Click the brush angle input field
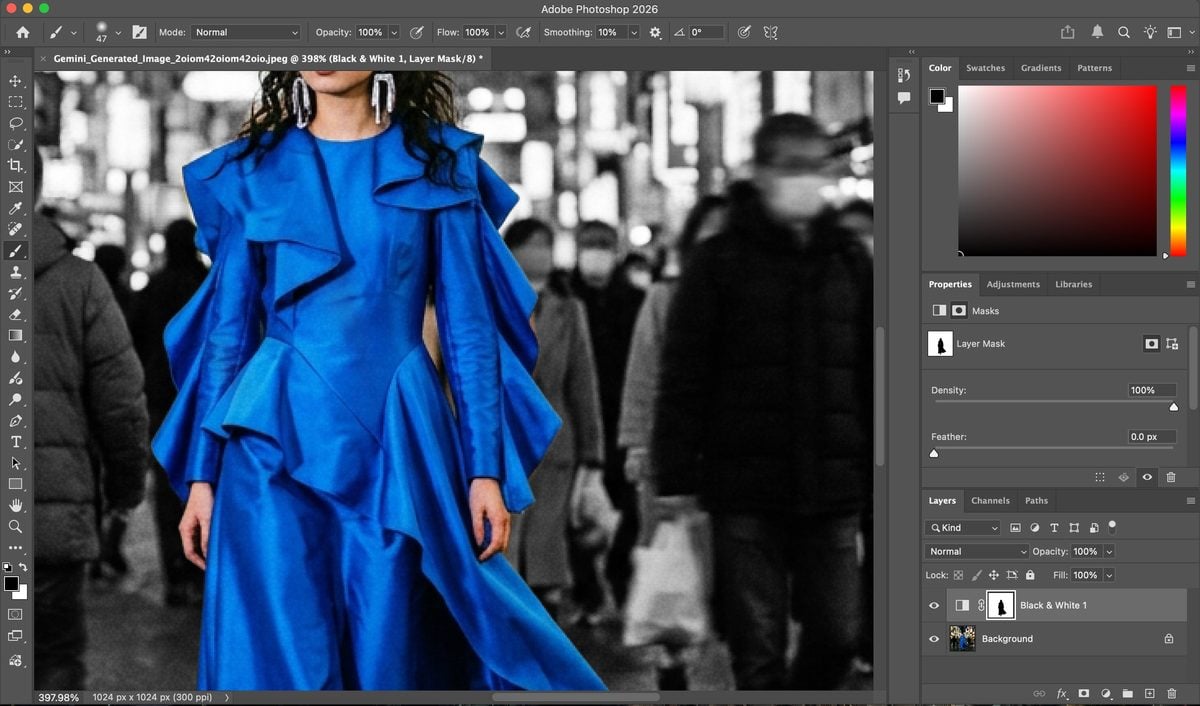 pyautogui.click(x=708, y=32)
